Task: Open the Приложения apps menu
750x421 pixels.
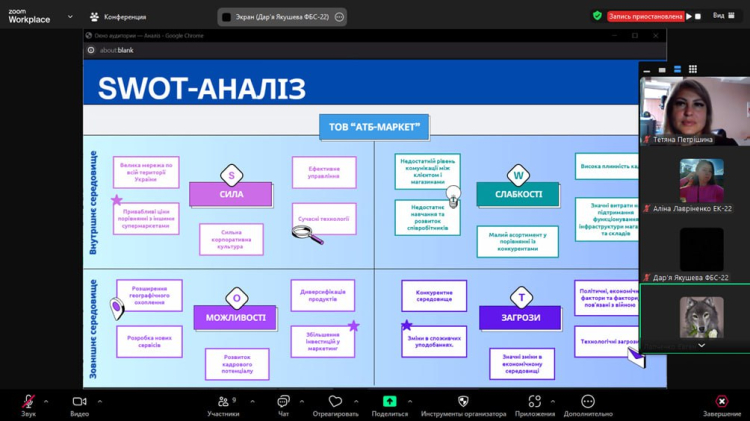Action: point(534,402)
